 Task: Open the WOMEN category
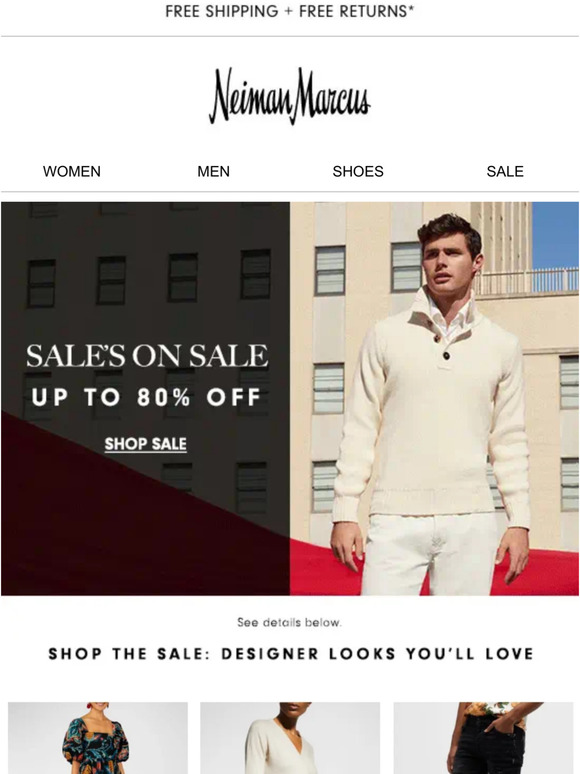pyautogui.click(x=72, y=171)
